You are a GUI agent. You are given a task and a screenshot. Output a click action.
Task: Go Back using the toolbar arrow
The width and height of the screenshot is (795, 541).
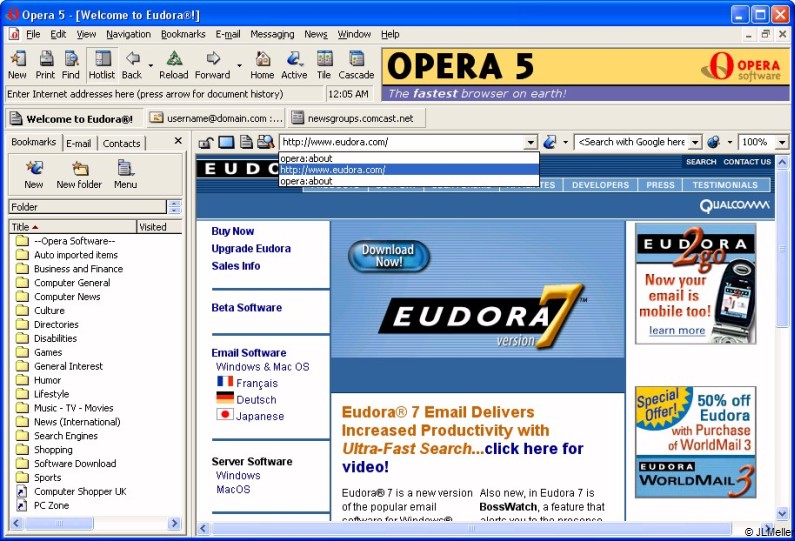click(132, 65)
